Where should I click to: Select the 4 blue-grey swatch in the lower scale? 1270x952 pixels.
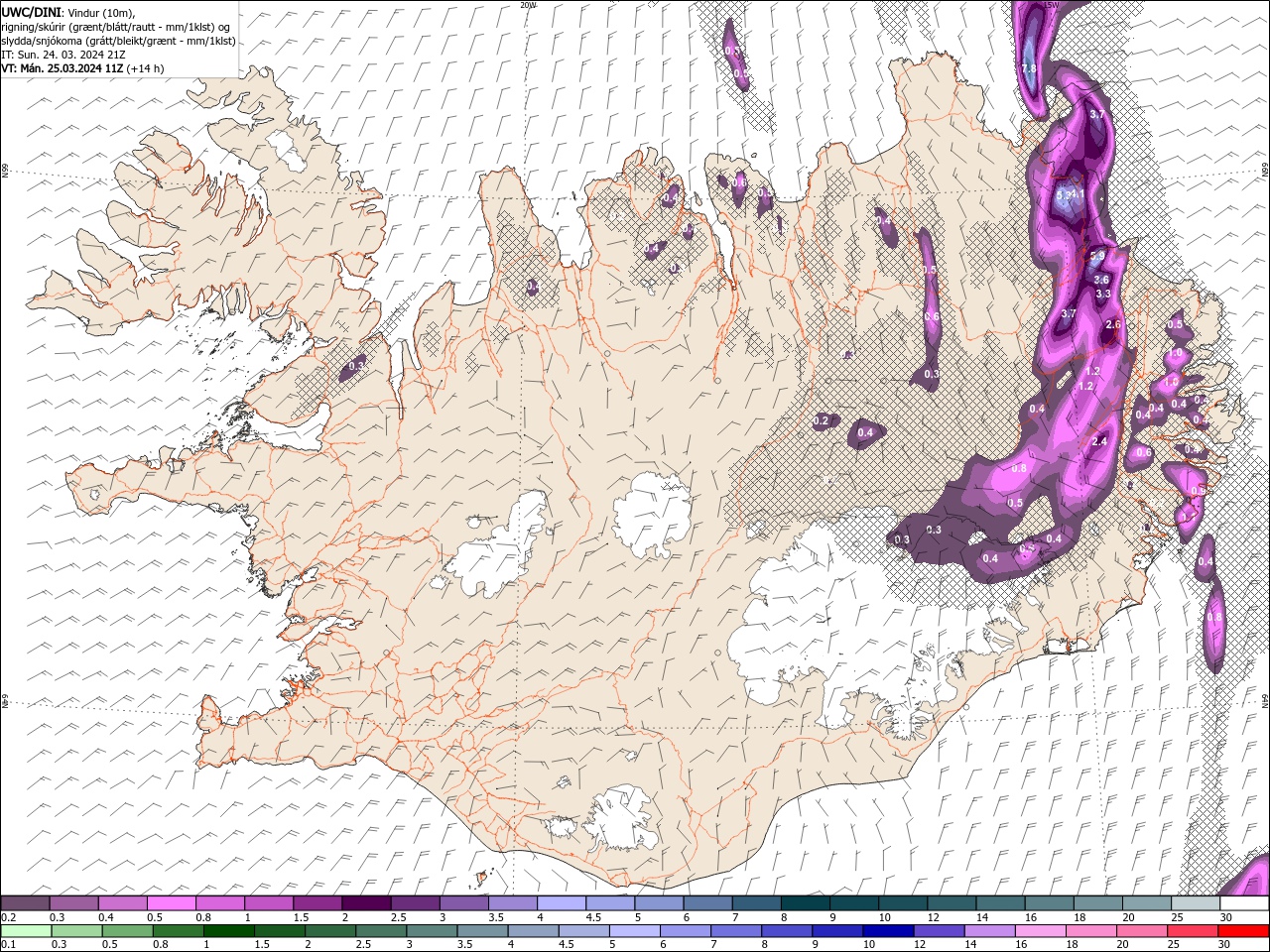point(532,931)
